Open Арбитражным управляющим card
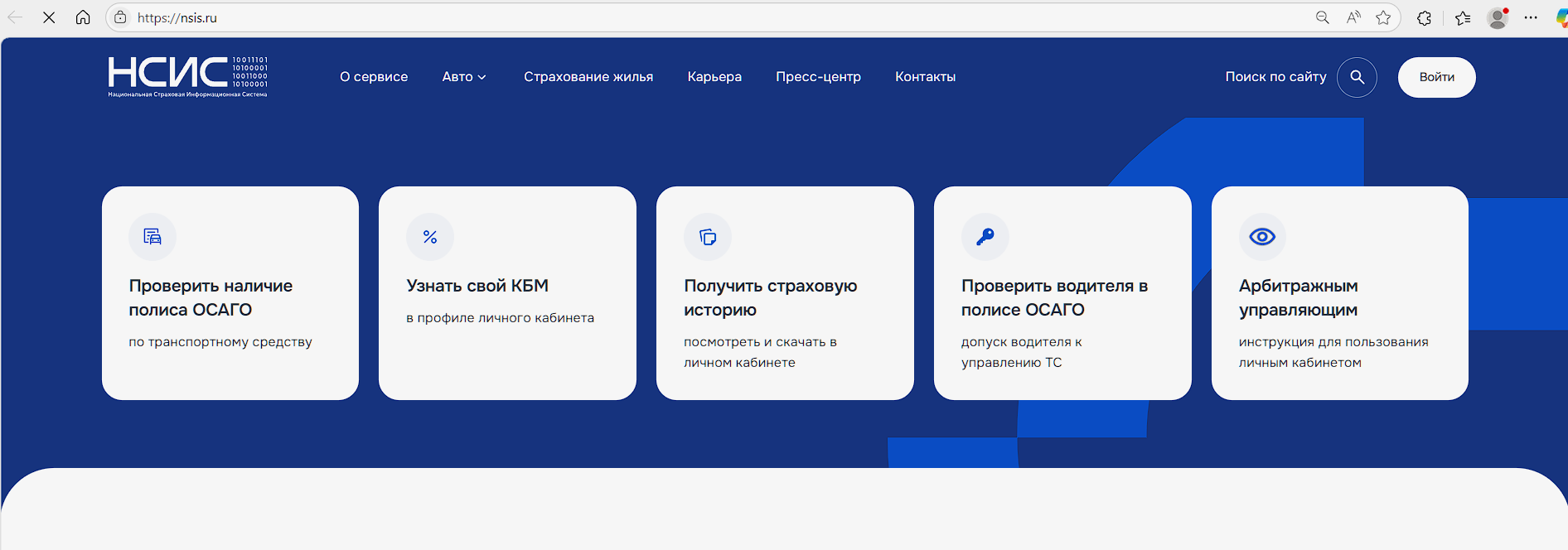This screenshot has height=550, width=1568. [x=1340, y=293]
